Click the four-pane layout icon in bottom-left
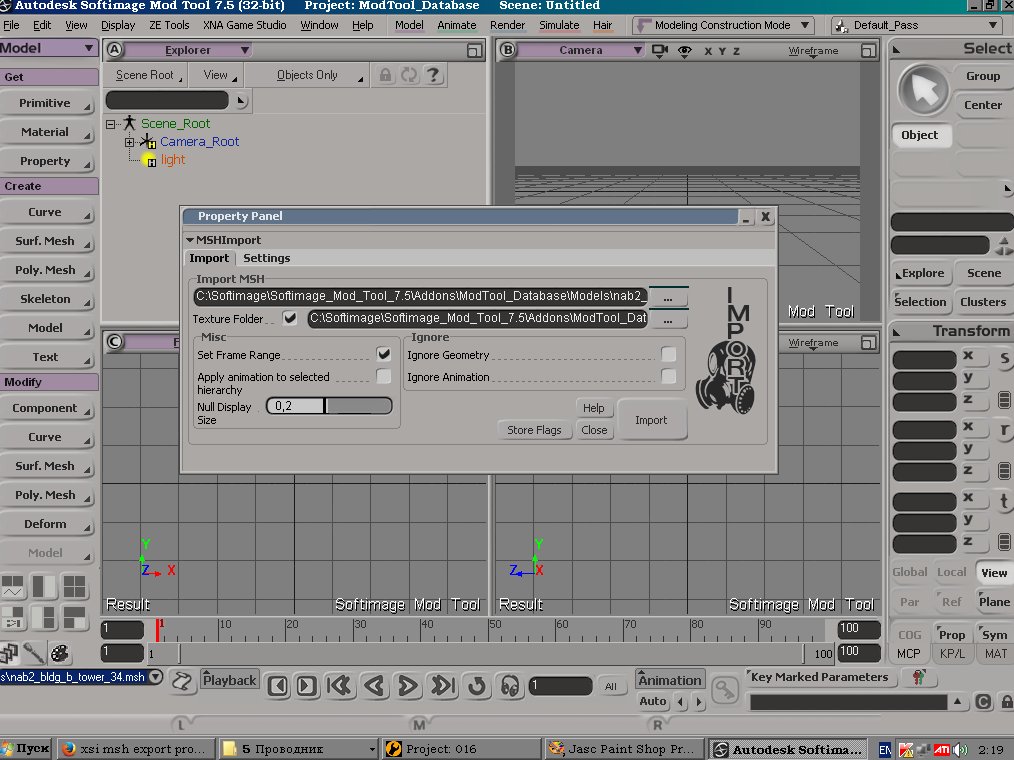Viewport: 1014px width, 760px height. [x=74, y=587]
